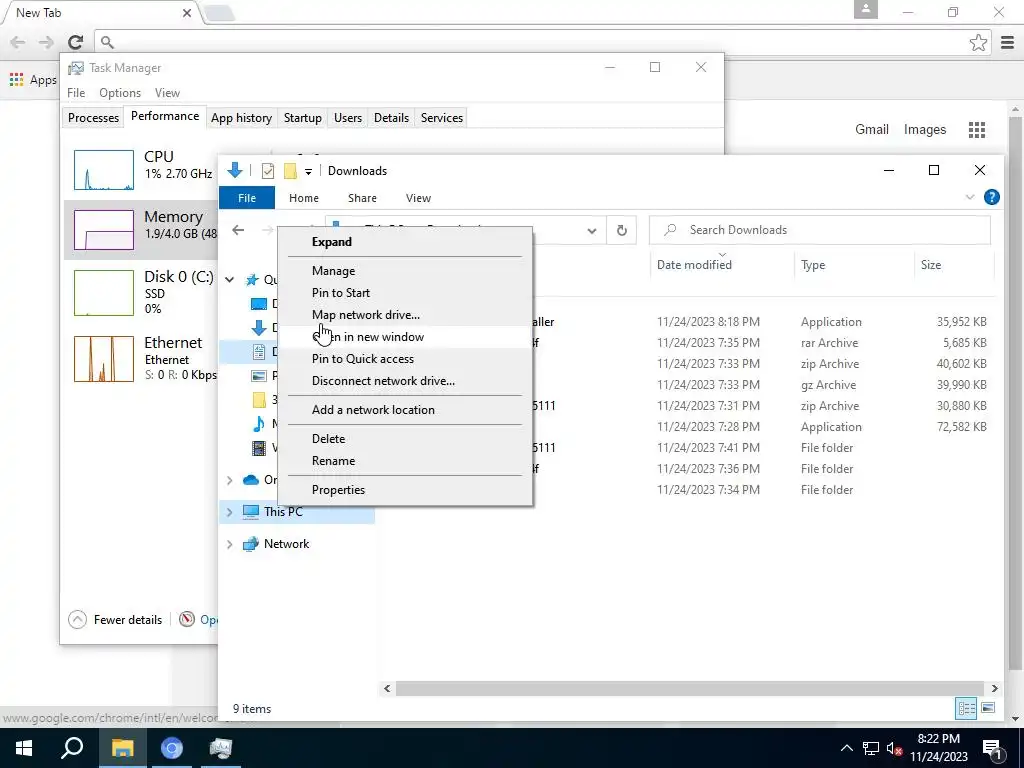Click the Music note icon in sidebar
This screenshot has width=1024, height=768.
pos(259,423)
